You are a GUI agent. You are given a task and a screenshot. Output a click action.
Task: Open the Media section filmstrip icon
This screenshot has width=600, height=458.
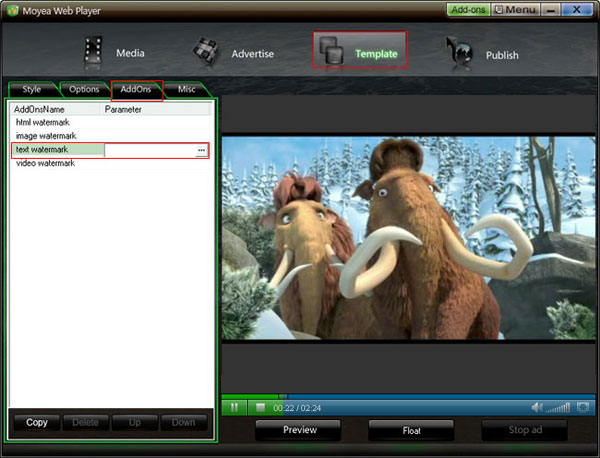[93, 51]
